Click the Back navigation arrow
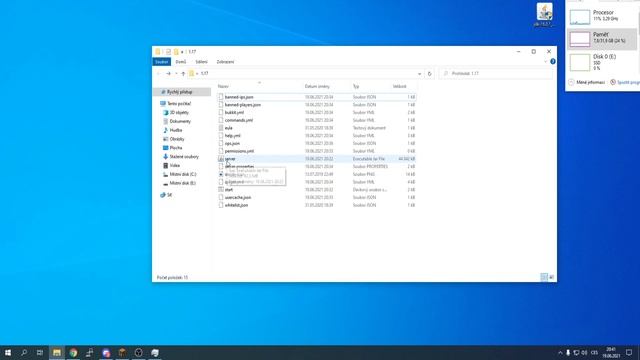 pos(158,73)
